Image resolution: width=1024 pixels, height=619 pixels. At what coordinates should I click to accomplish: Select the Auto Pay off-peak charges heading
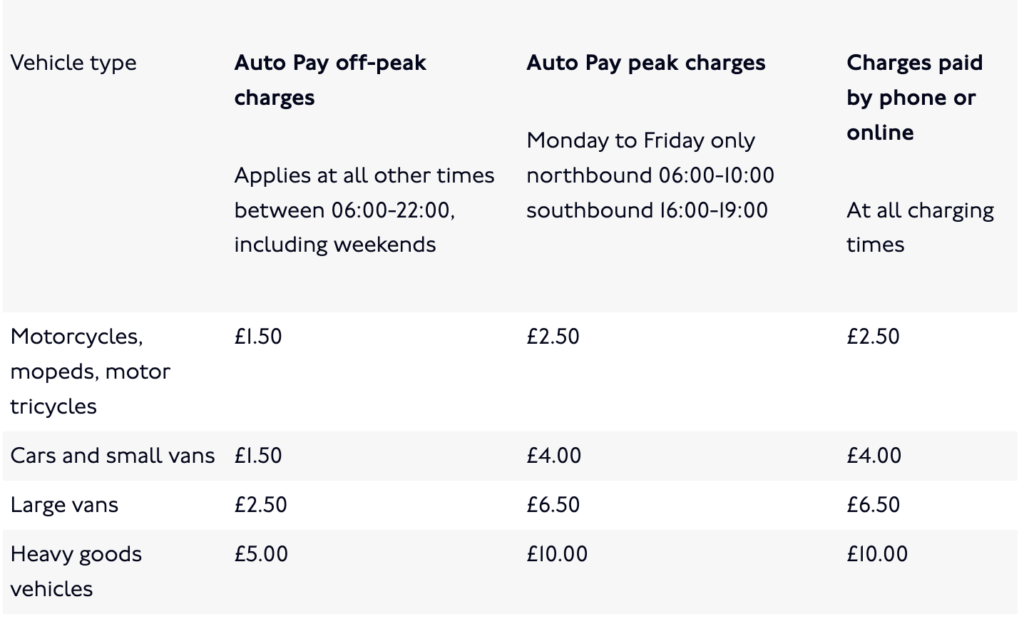[x=329, y=80]
